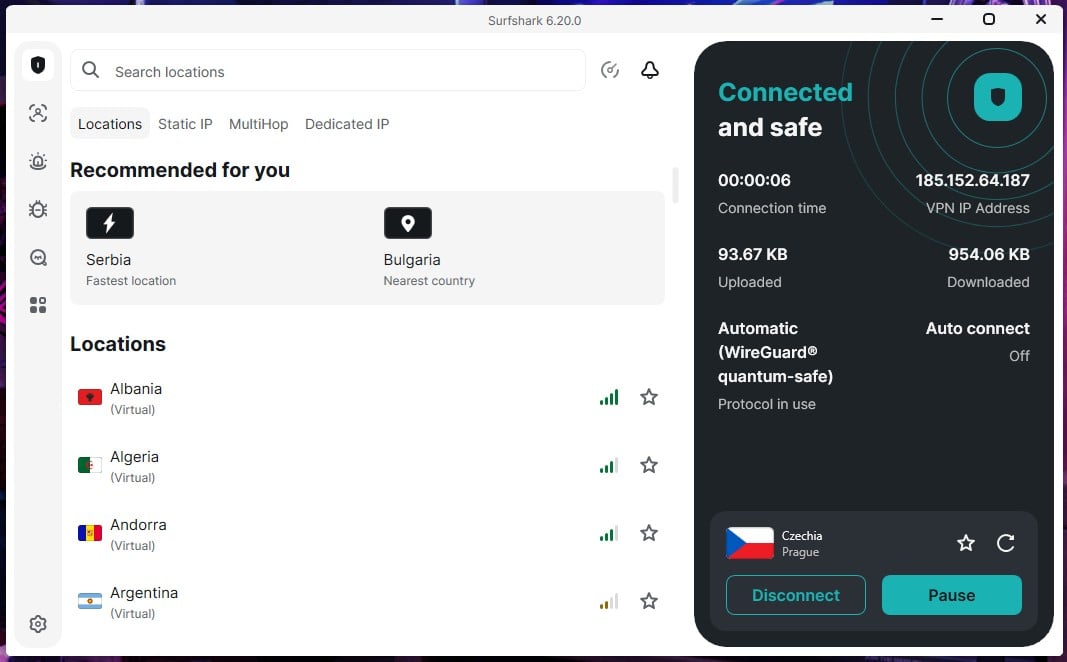Screen dimensions: 1067x662
Task: Open the Search magnifier icon in sidebar
Action: (x=38, y=257)
